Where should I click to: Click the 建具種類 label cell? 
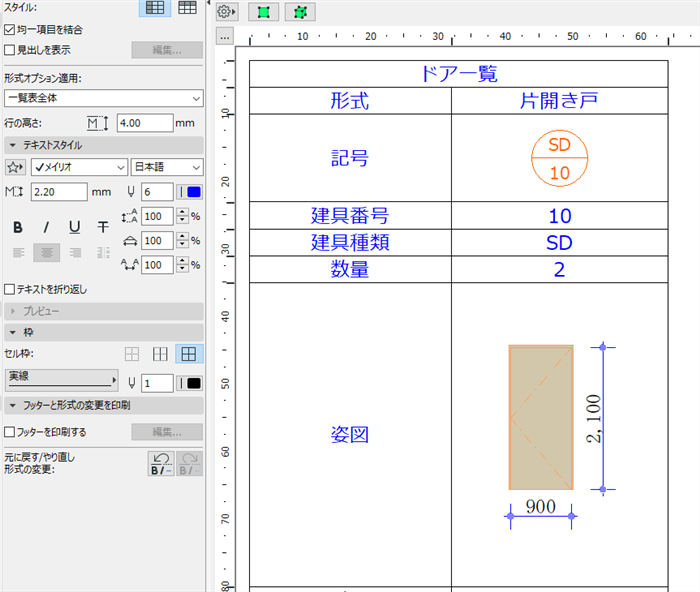pos(350,242)
